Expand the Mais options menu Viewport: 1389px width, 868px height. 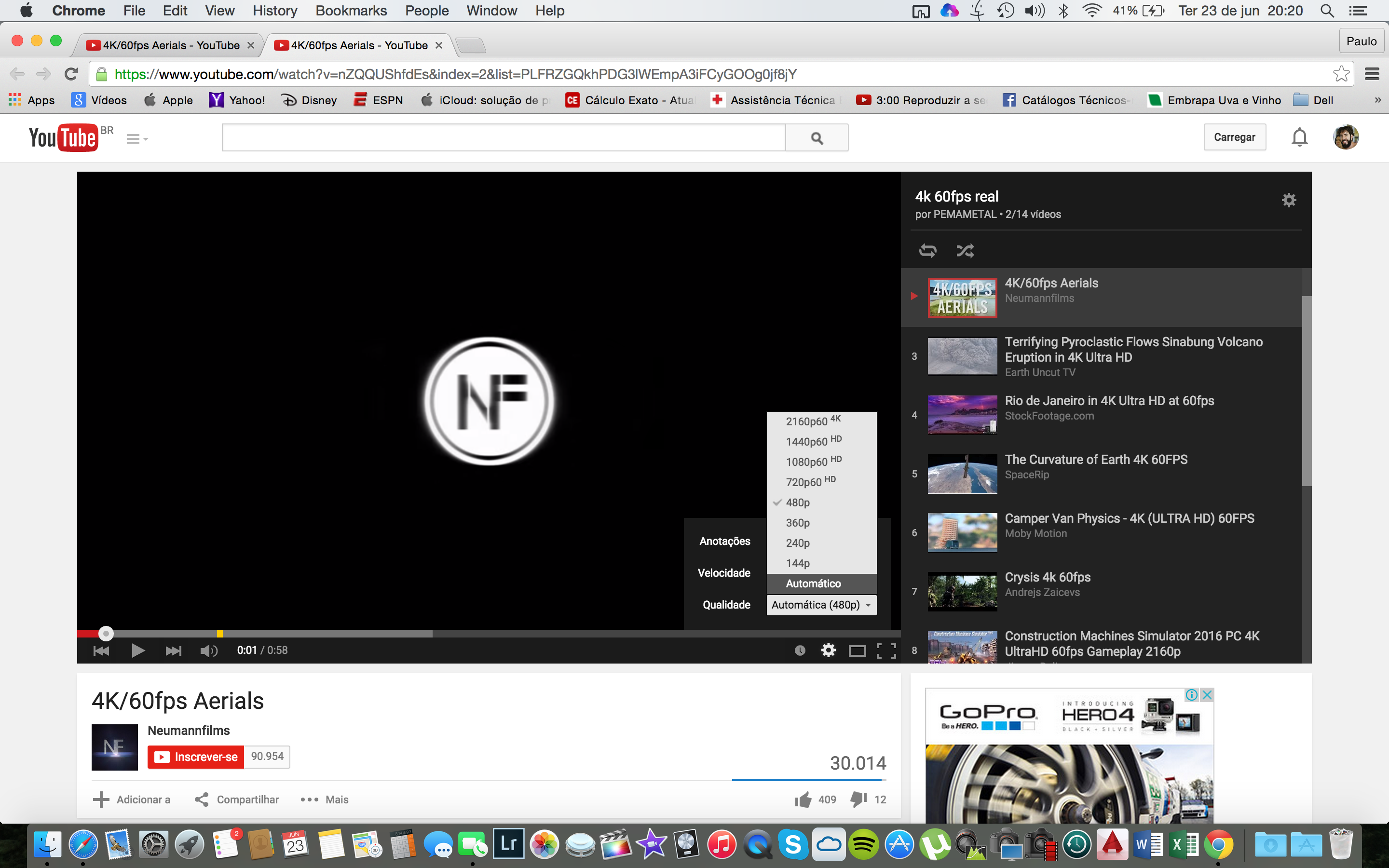325,799
